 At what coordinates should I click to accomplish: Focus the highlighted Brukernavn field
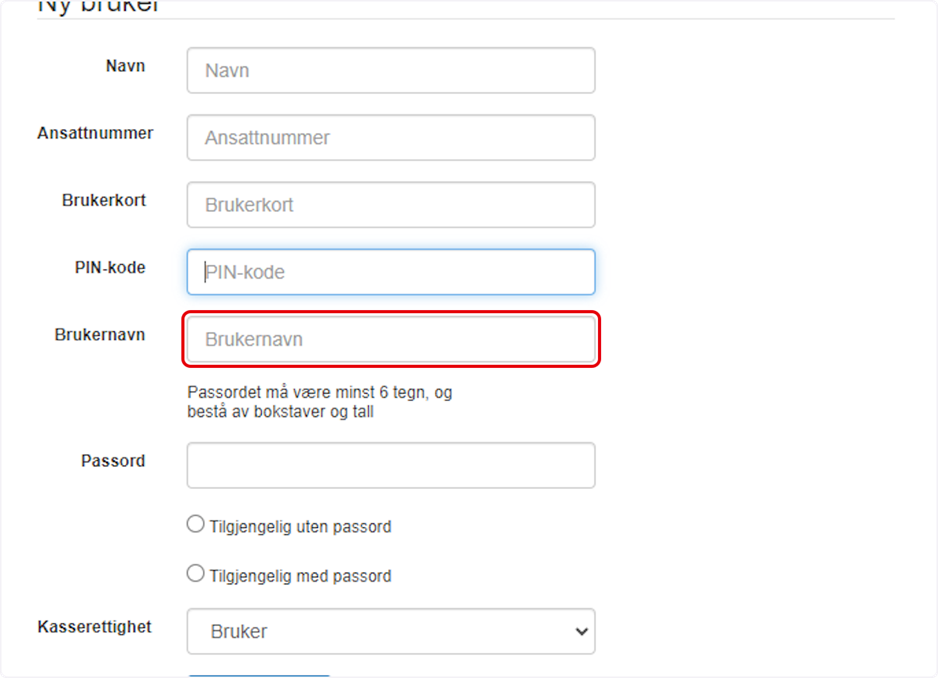point(391,339)
